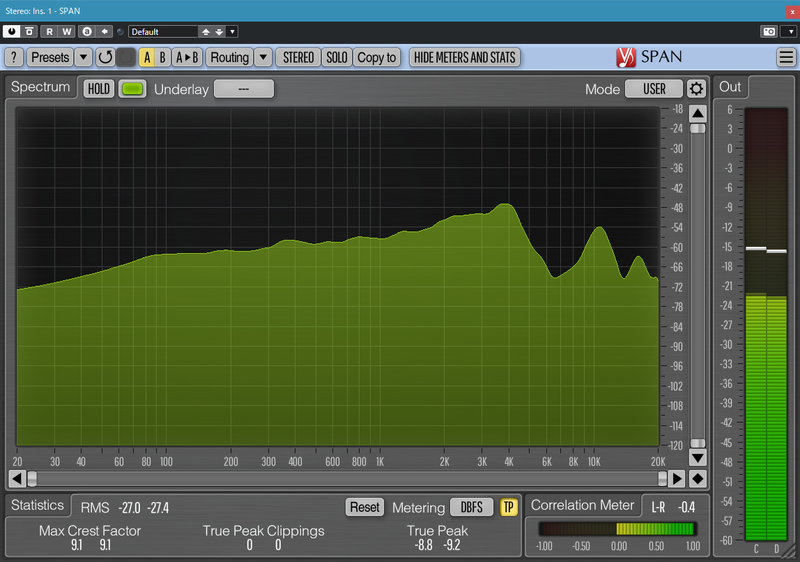Select the Spectrum tab
Screen dimensions: 800x562
pyautogui.click(x=40, y=87)
